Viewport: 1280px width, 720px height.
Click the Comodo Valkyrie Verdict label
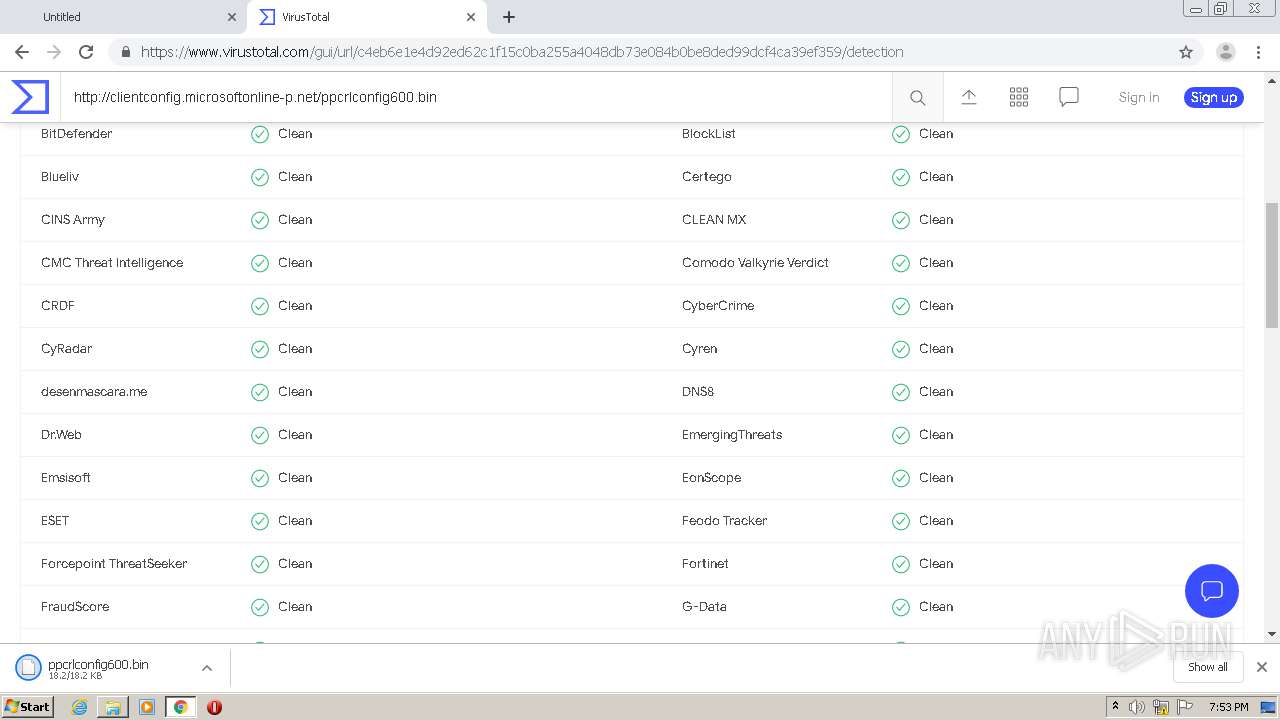(x=755, y=263)
